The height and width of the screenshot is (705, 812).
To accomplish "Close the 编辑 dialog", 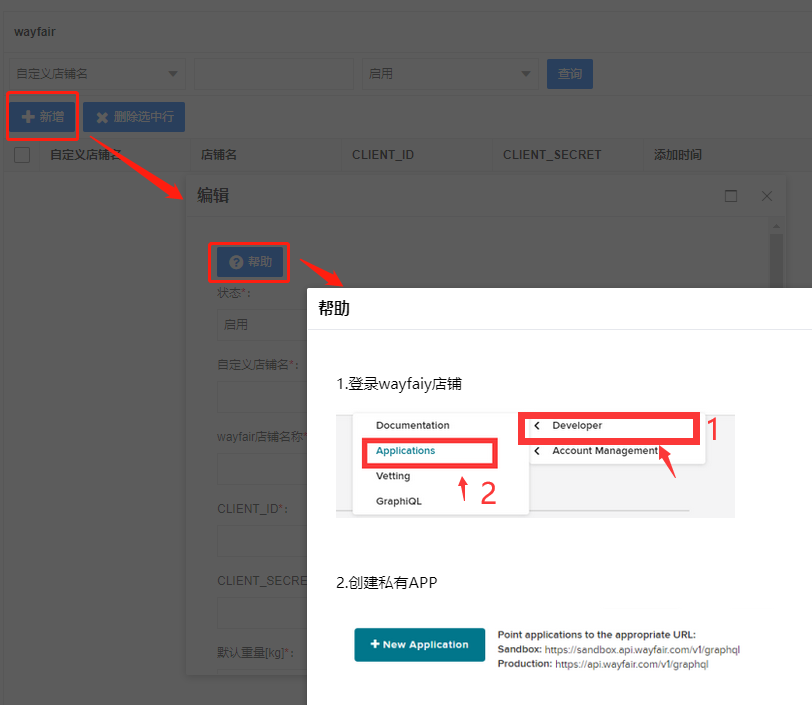I will (767, 196).
